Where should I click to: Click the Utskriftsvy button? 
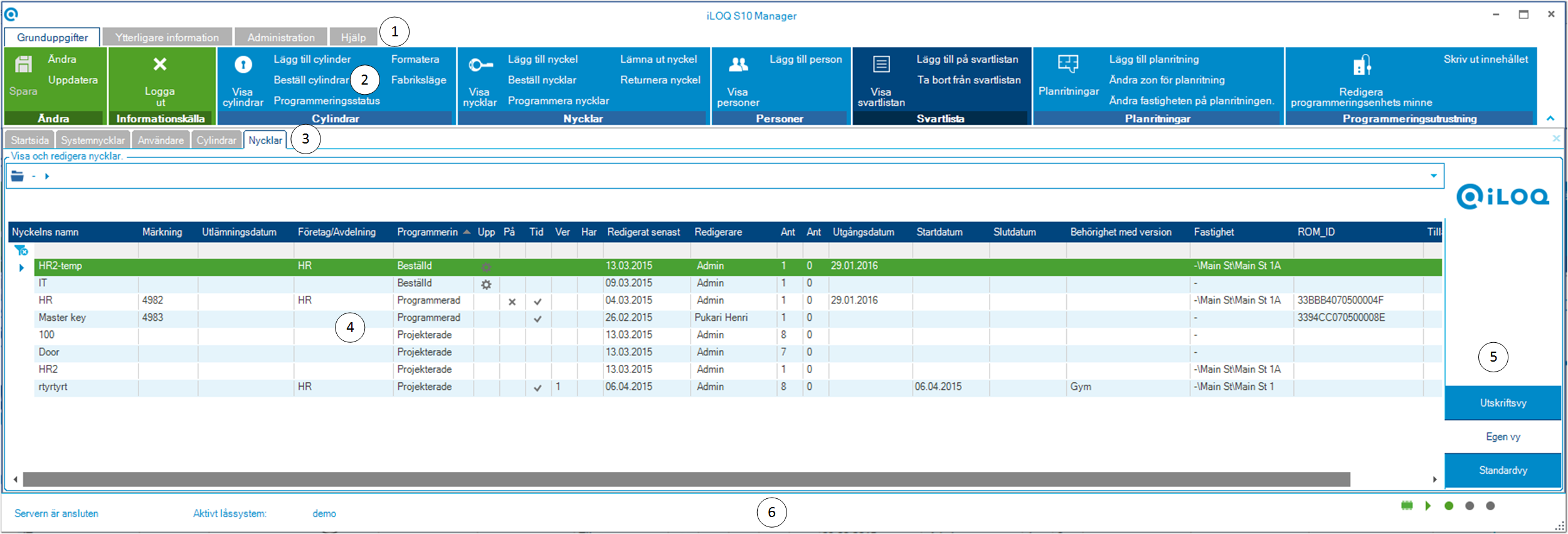click(1503, 403)
